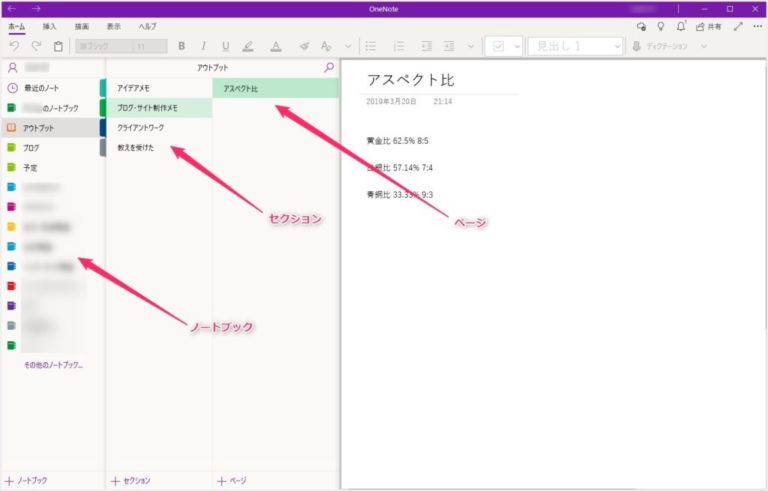The height and width of the screenshot is (491, 768).
Task: Check the cloud sync status icon
Action: (x=641, y=26)
